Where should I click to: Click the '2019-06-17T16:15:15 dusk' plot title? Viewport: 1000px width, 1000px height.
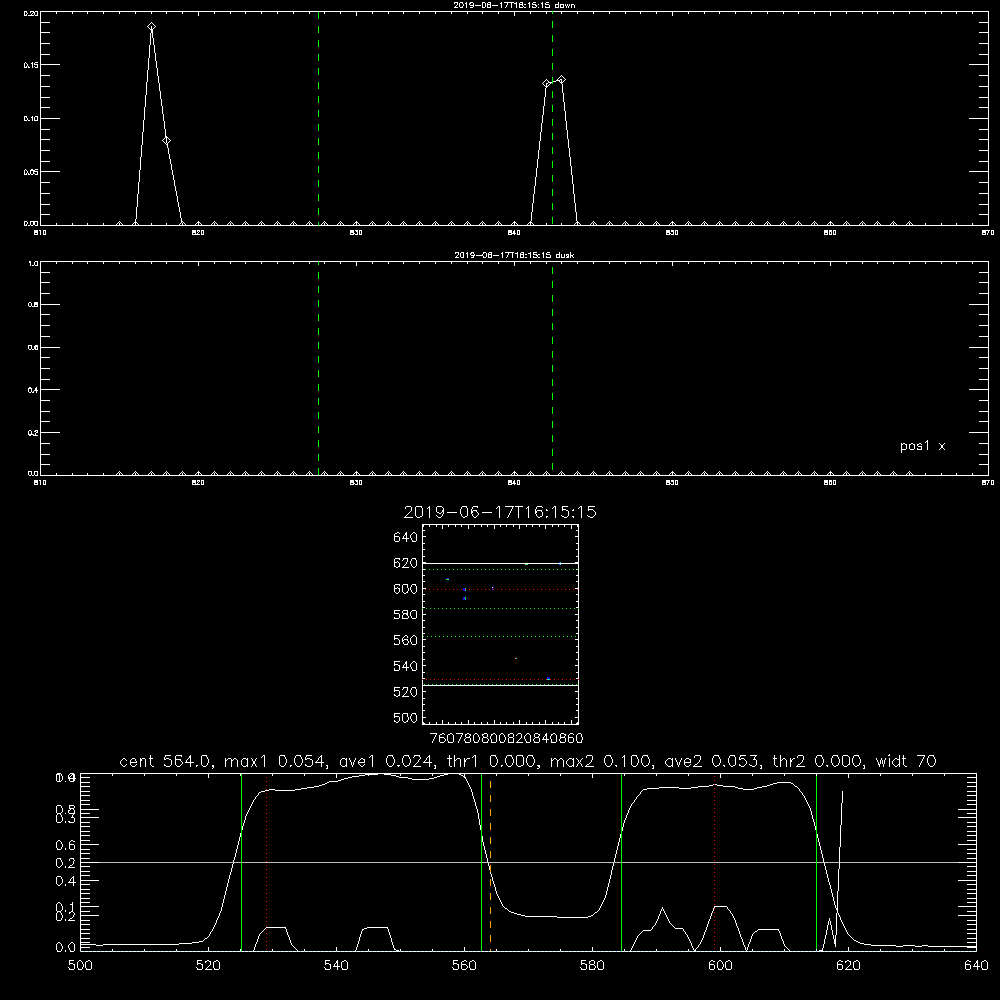(514, 255)
